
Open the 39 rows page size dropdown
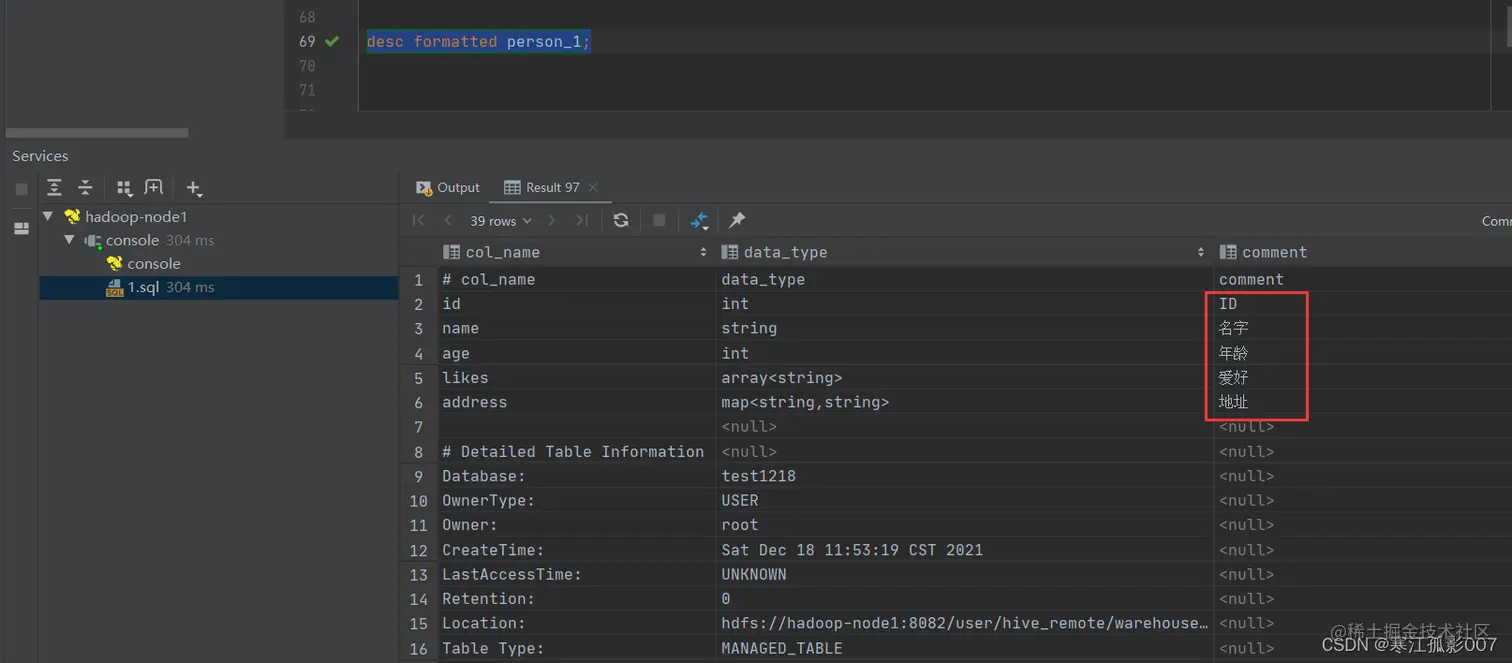click(501, 220)
